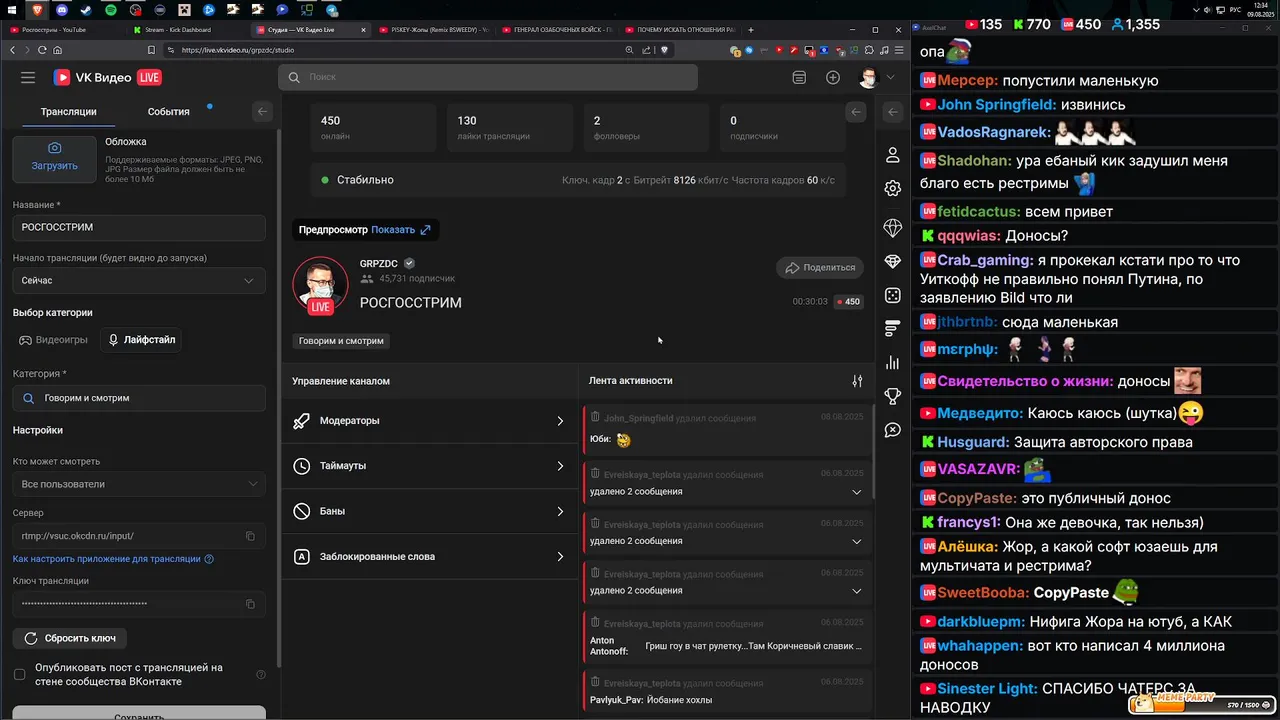Copy the stream key with copy icon
The width and height of the screenshot is (1280, 720).
250,604
